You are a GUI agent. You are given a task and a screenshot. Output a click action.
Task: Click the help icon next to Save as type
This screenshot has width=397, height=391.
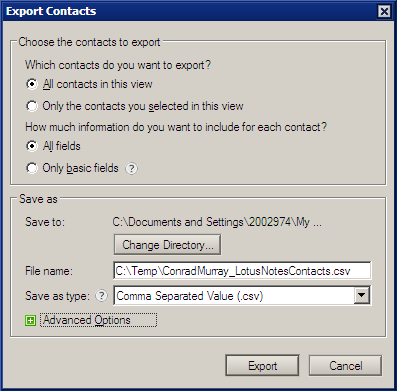(x=102, y=295)
